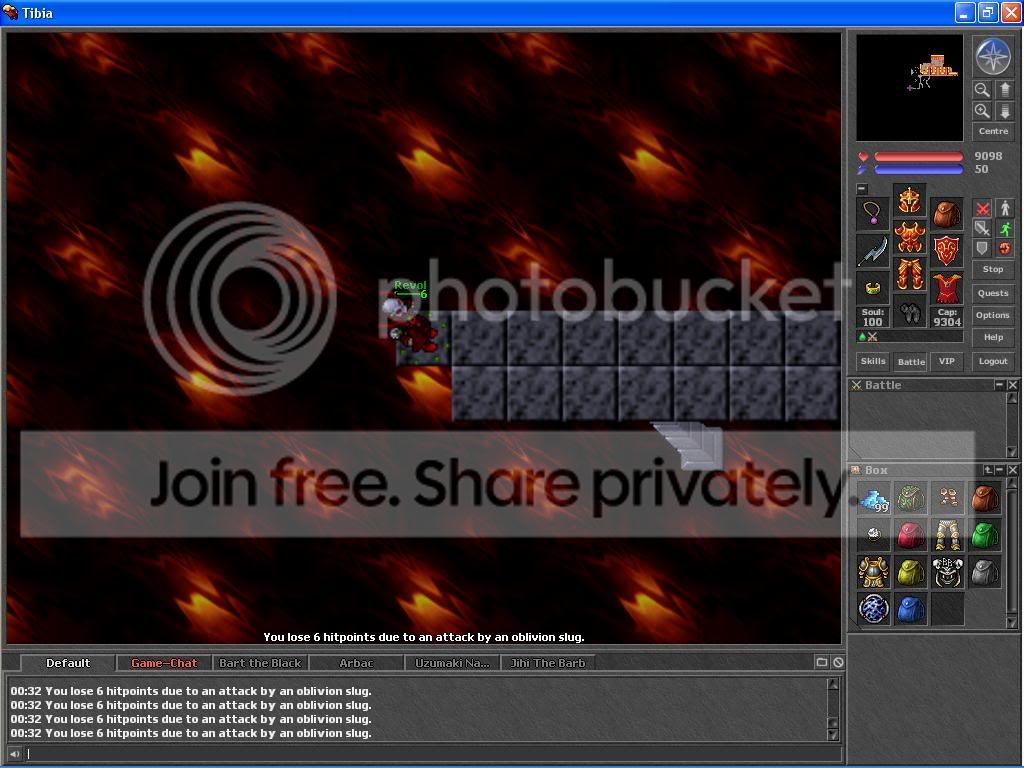Open the Help window
This screenshot has width=1024, height=768.
point(993,337)
